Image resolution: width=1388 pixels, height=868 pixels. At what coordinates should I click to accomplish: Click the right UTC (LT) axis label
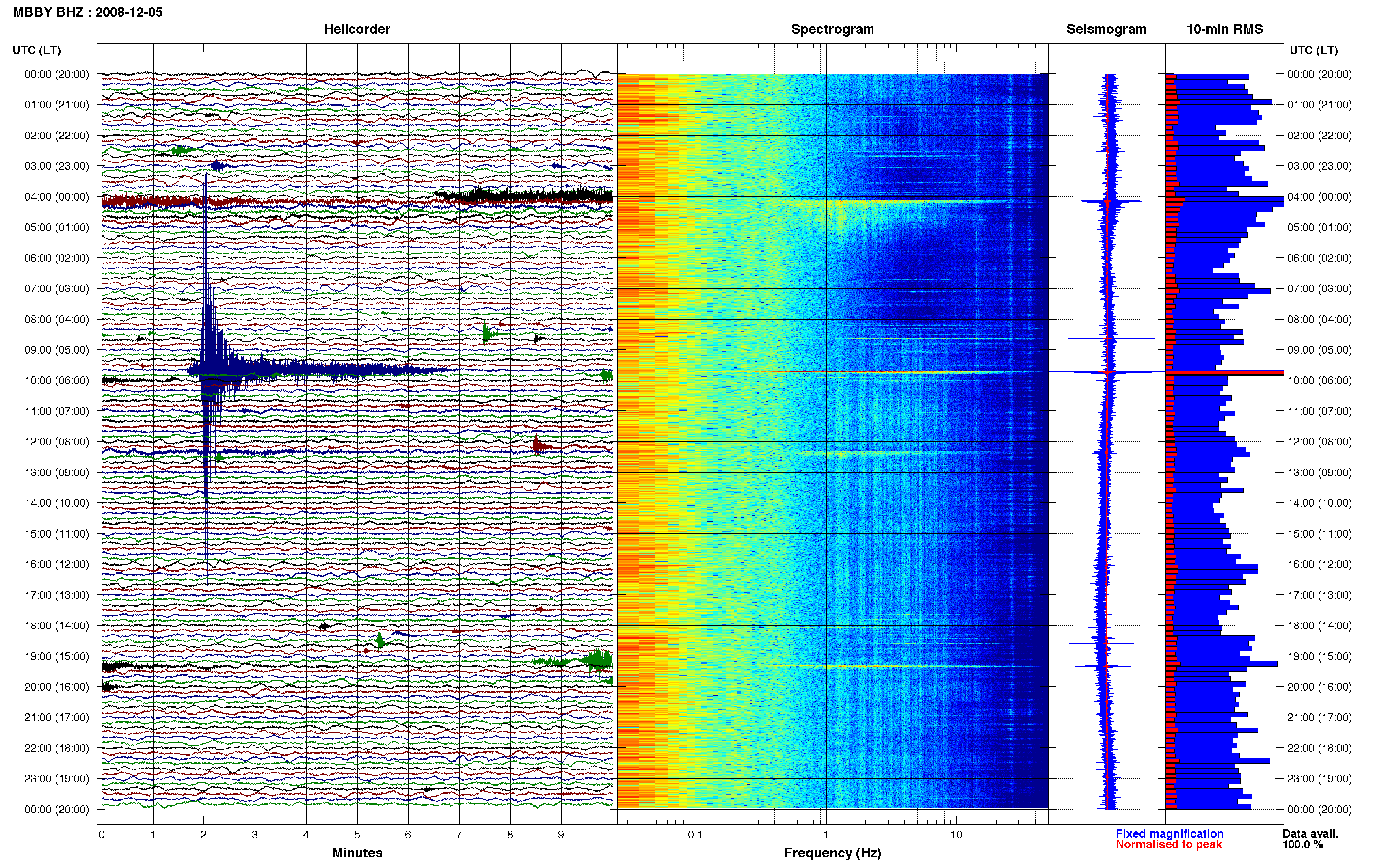(1313, 50)
